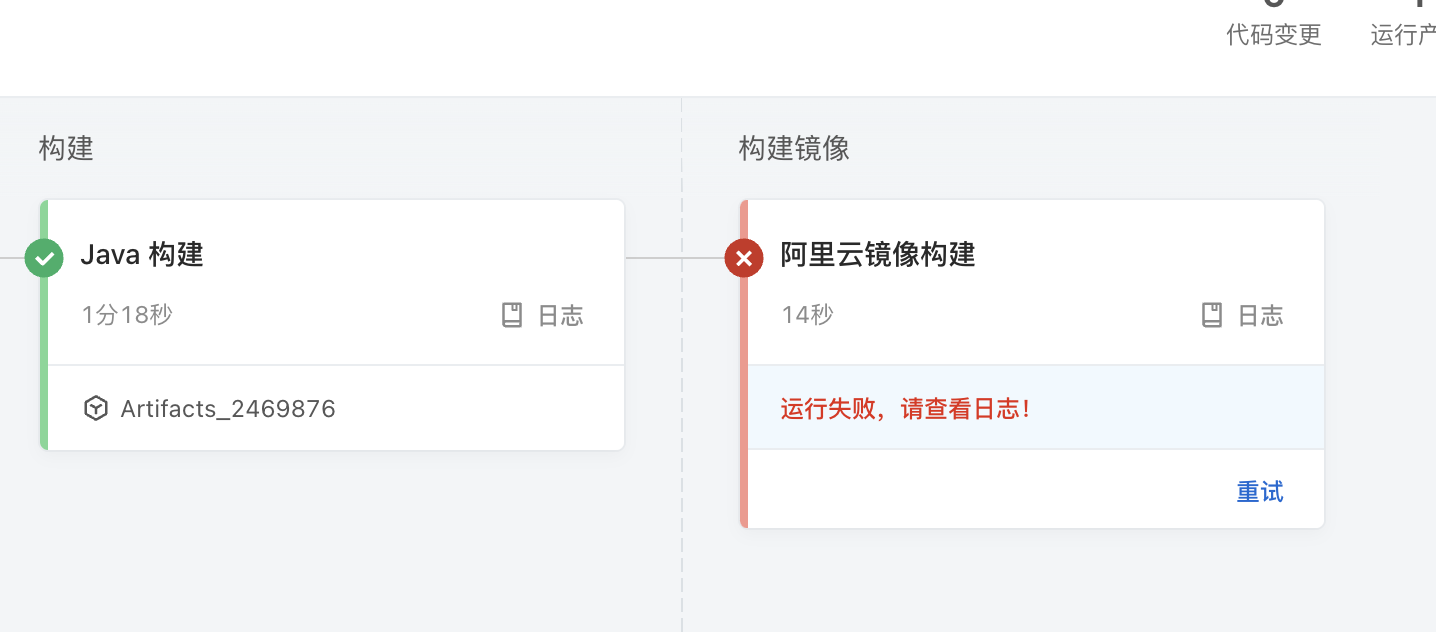The image size is (1436, 632).
Task: Open the 代码变更 summary at top
Action: (x=1274, y=35)
